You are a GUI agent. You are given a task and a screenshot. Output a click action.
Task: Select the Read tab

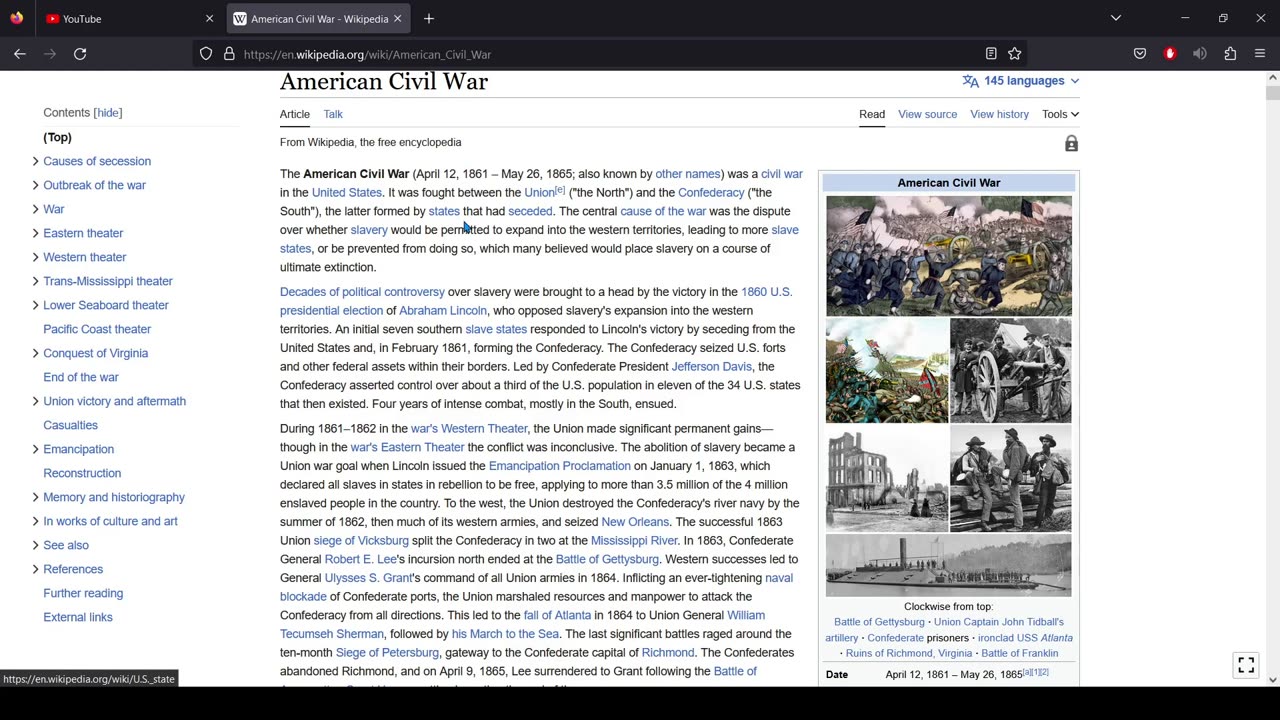[872, 114]
